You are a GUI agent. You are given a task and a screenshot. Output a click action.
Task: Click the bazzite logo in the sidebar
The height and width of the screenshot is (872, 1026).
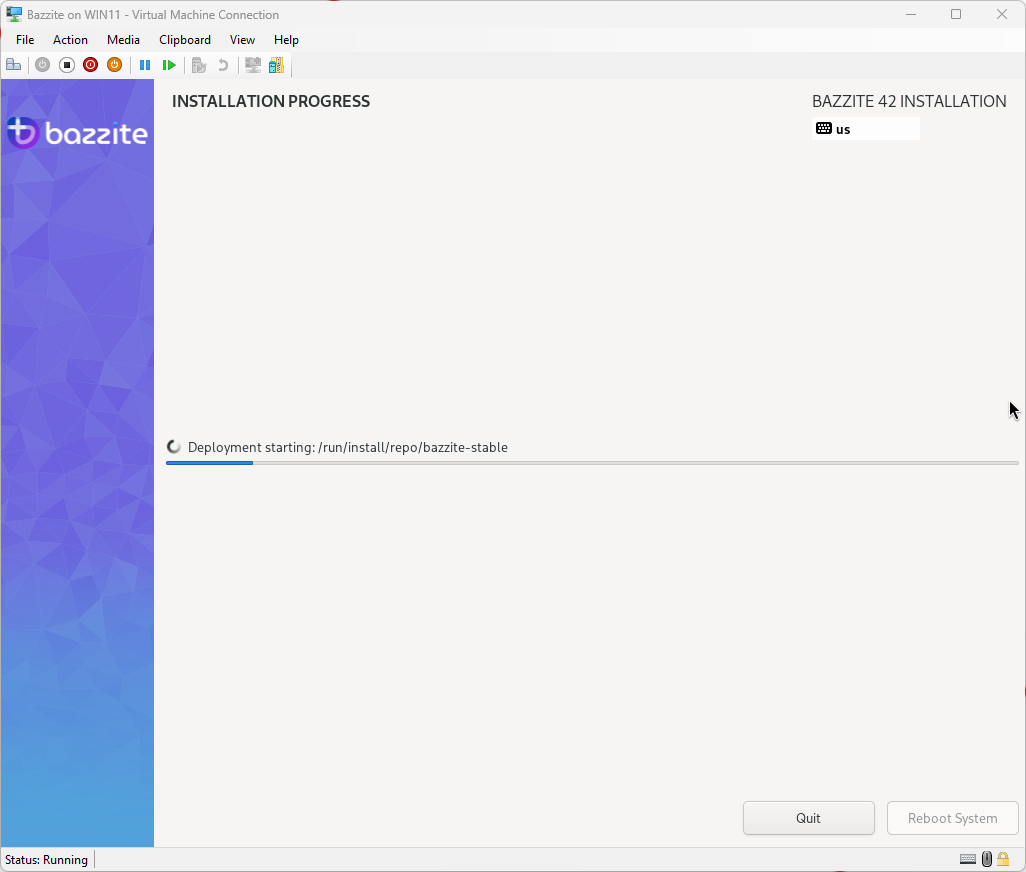tap(77, 133)
